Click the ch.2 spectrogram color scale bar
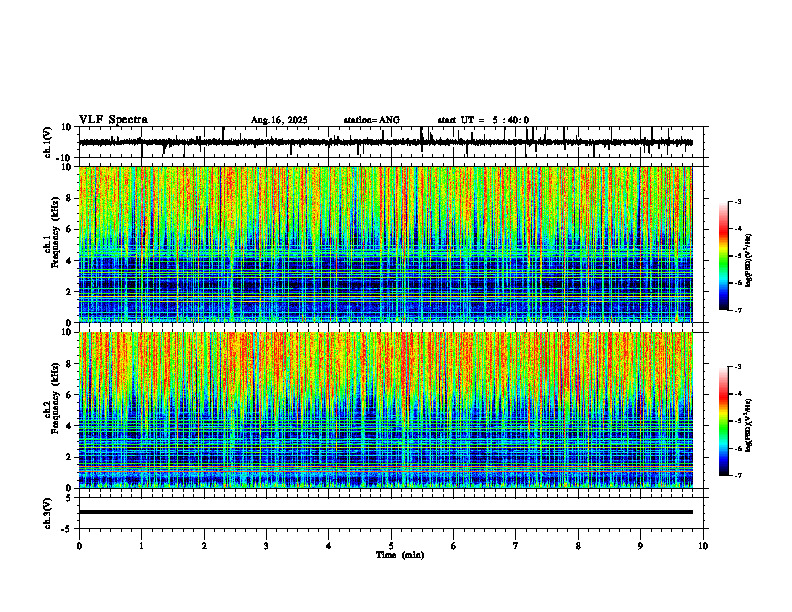Viewport: 792px width, 612px height. [x=723, y=421]
